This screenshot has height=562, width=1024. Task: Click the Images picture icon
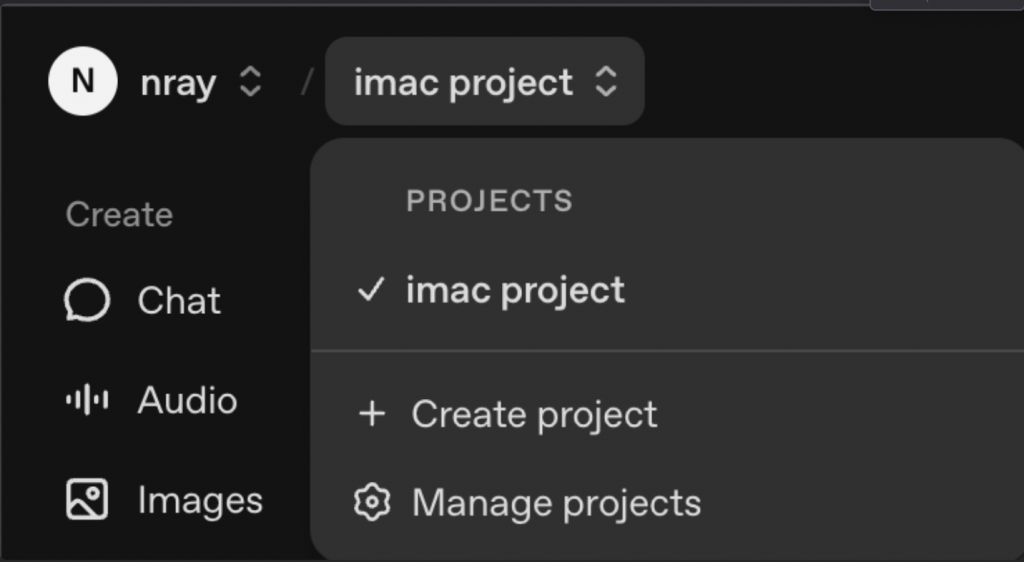(87, 499)
